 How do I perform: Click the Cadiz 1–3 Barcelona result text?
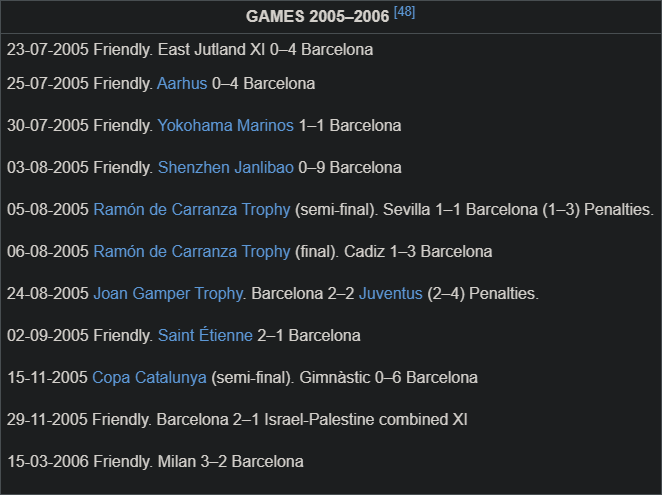[x=418, y=252]
